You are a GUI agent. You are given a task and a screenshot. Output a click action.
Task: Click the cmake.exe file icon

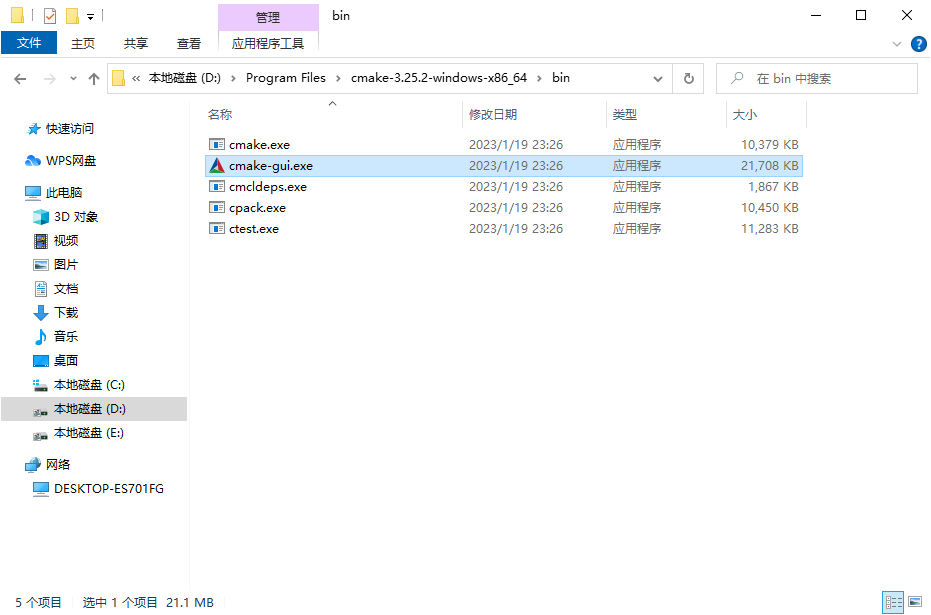[217, 144]
